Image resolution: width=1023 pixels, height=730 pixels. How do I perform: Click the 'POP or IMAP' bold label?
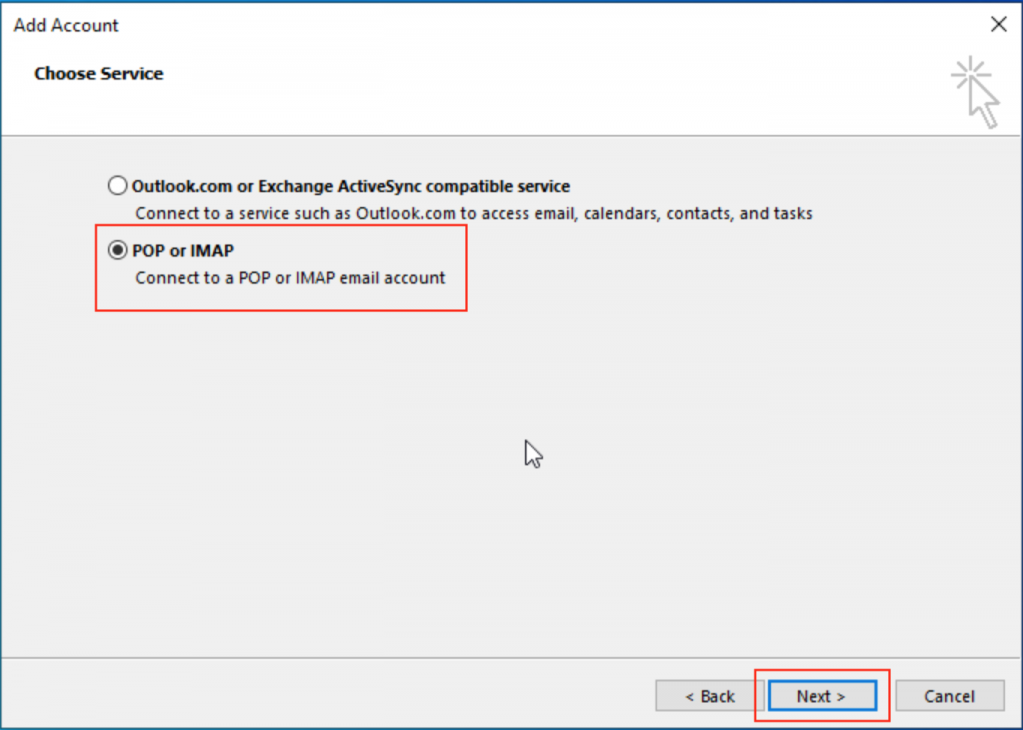point(182,251)
